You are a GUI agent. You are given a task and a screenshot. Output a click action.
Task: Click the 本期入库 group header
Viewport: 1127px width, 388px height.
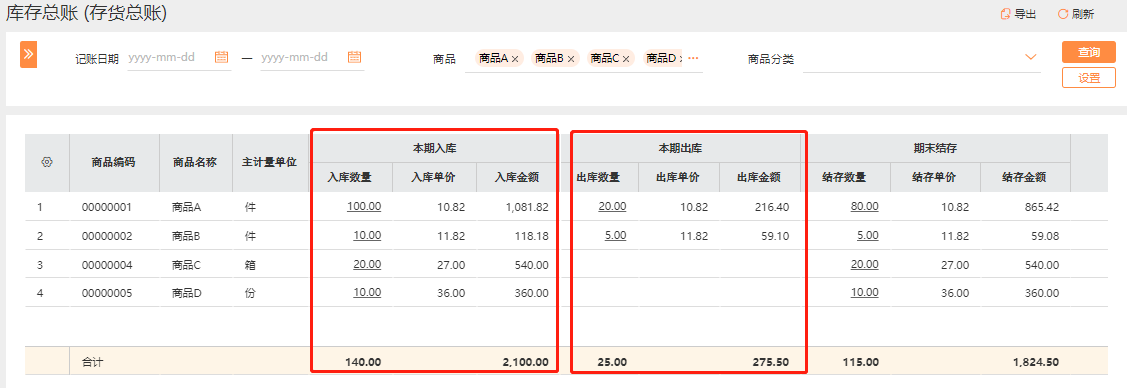(x=435, y=149)
